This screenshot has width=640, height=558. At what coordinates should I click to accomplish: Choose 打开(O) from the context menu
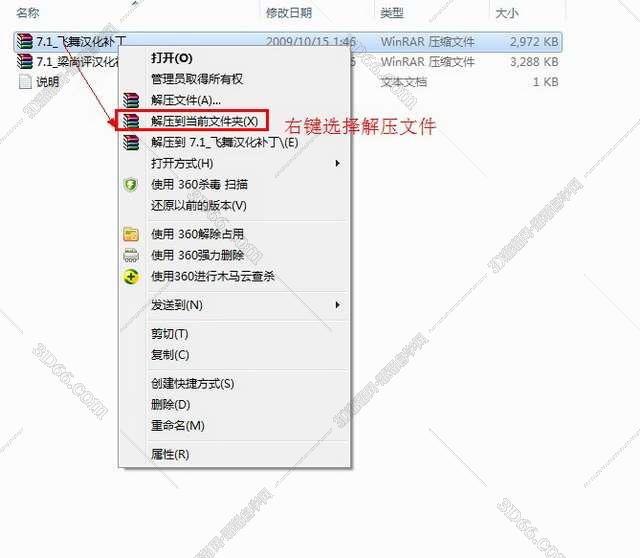pos(172,58)
